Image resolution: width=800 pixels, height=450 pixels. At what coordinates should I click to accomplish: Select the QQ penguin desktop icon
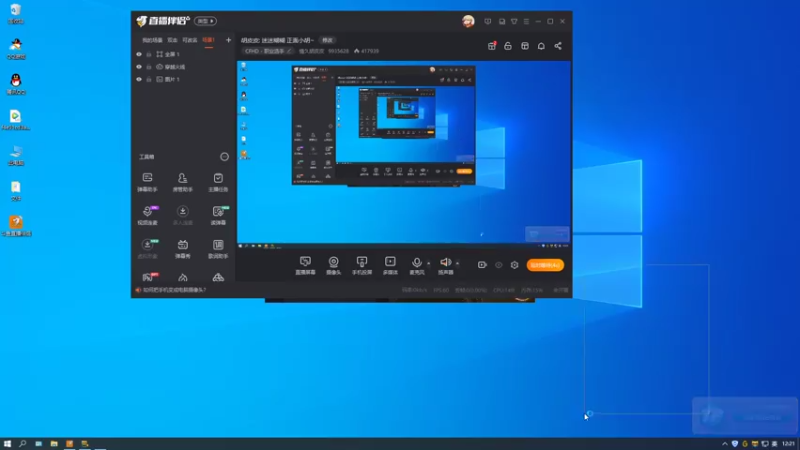point(16,84)
